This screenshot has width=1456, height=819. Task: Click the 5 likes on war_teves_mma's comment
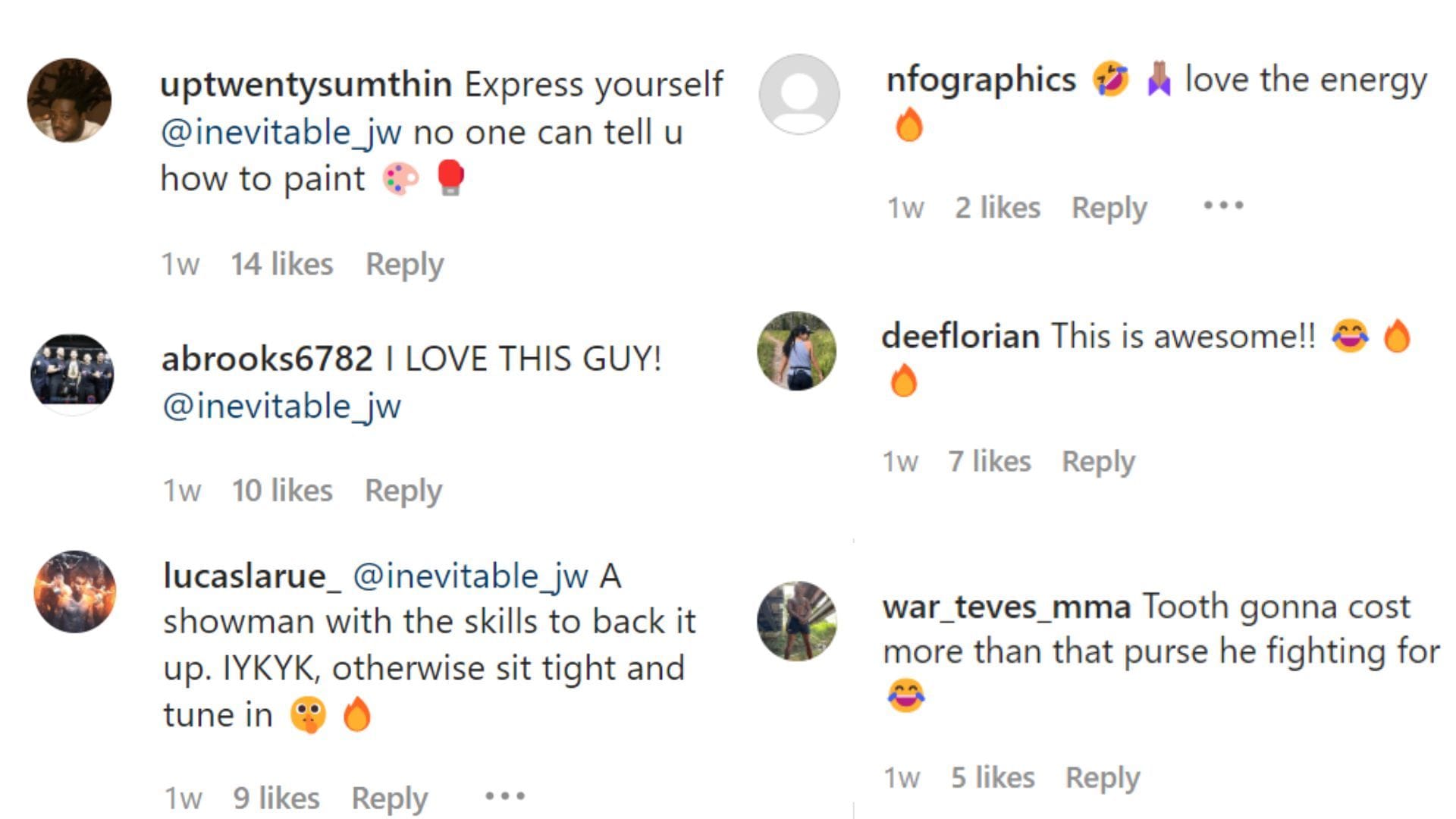(992, 777)
